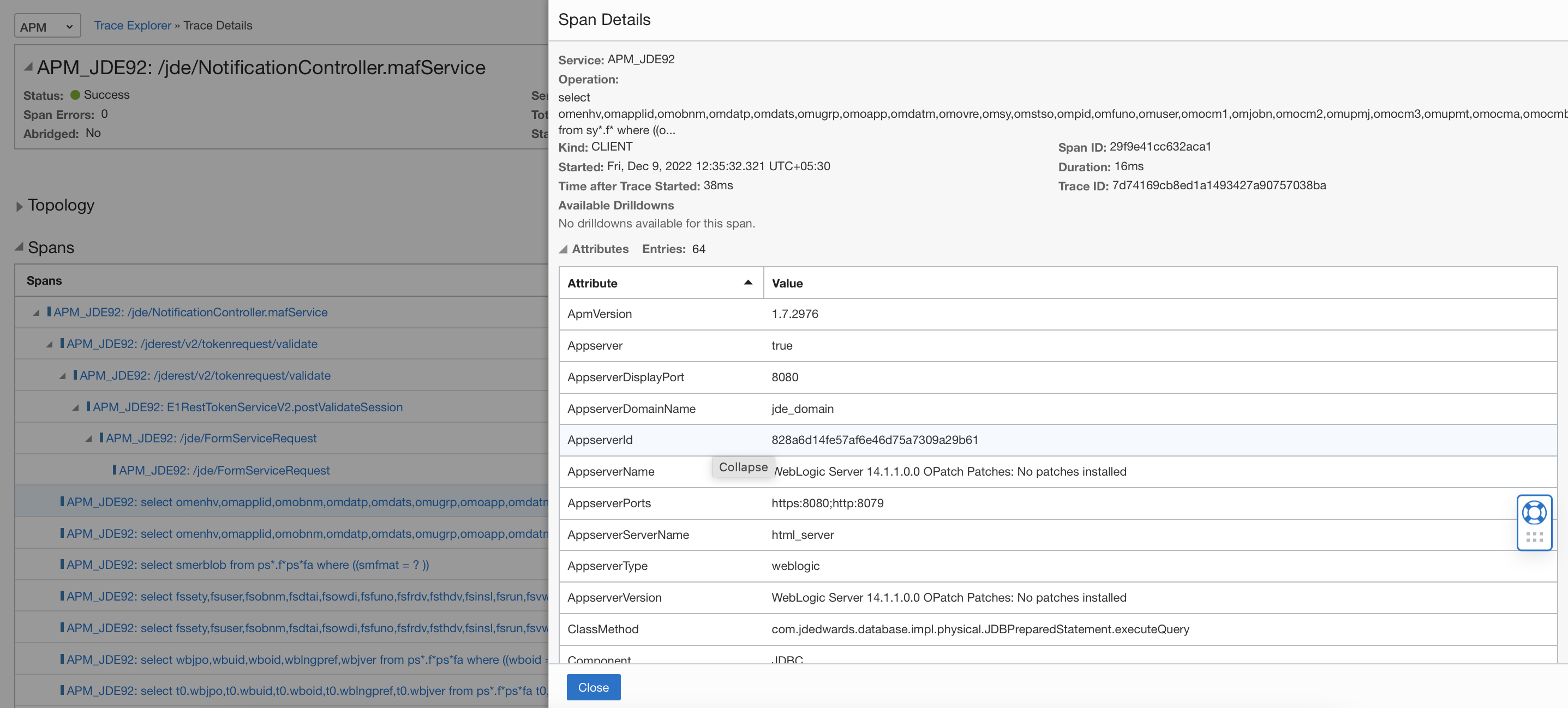The width and height of the screenshot is (1568, 708).
Task: Click the Close button
Action: coord(593,687)
